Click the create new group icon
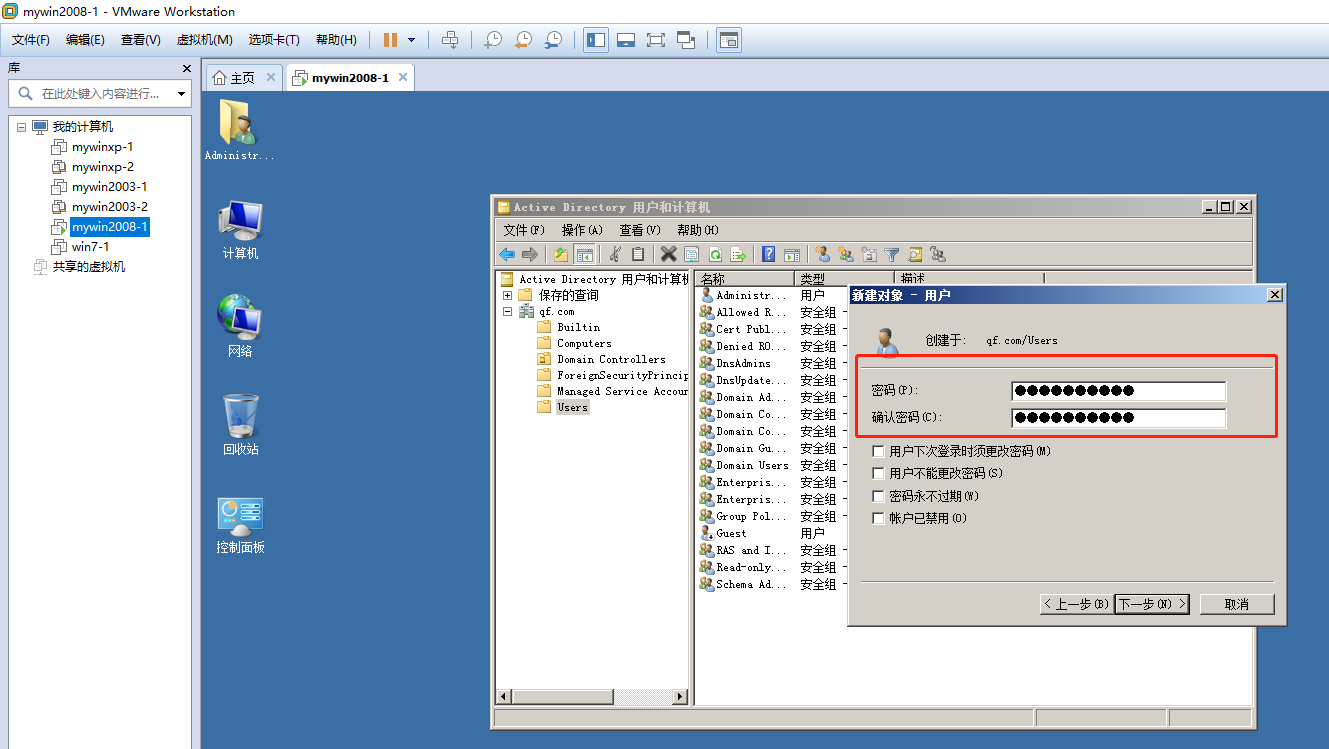This screenshot has width=1329, height=749. 846,254
